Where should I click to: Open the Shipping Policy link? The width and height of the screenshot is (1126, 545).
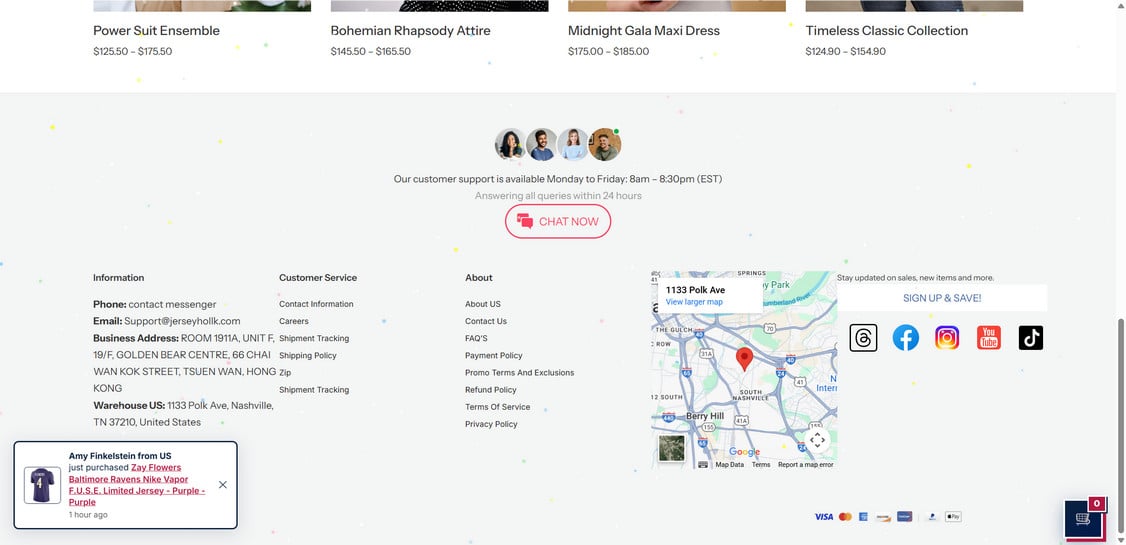click(x=308, y=355)
